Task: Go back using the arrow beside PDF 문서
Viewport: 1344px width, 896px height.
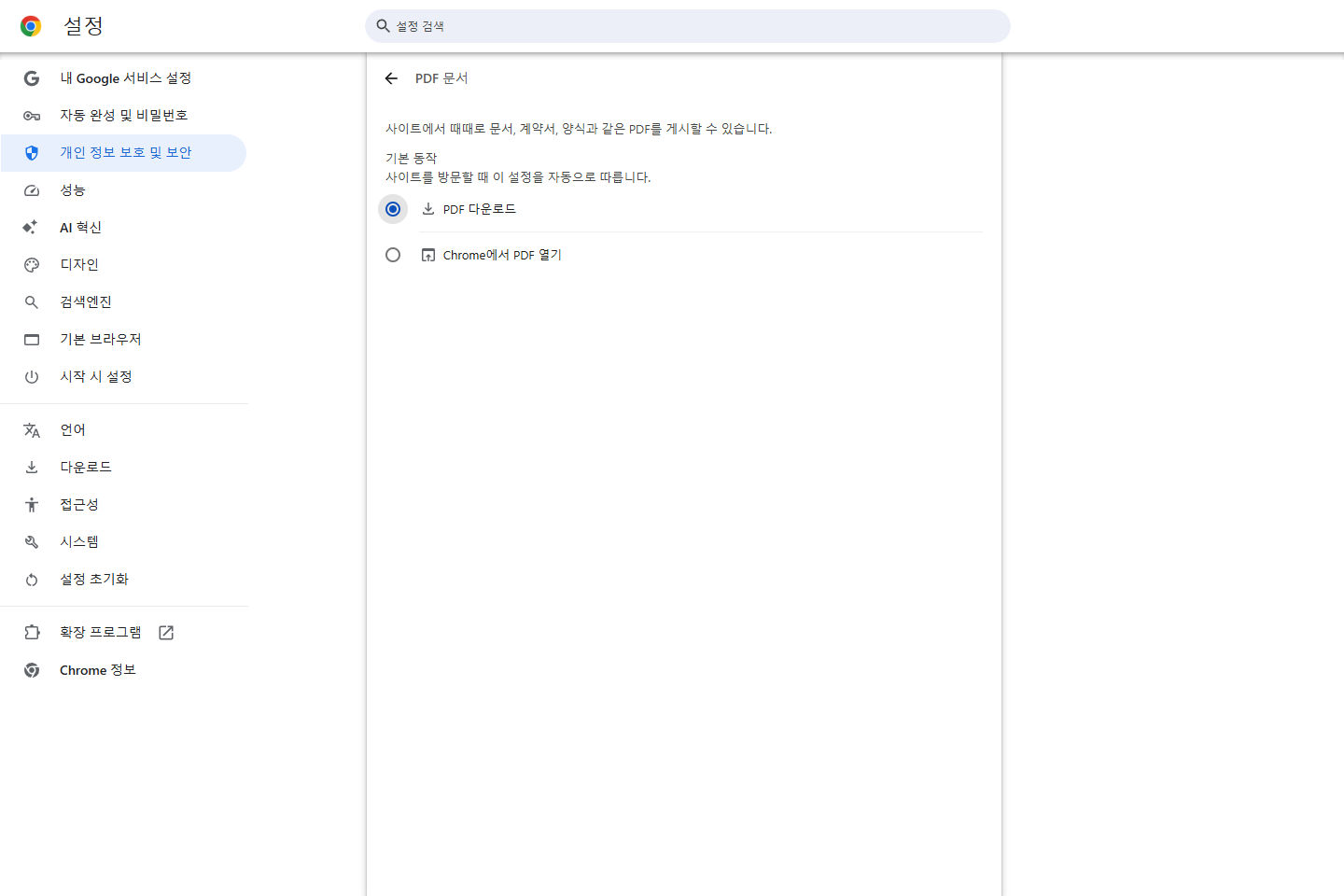Action: pyautogui.click(x=391, y=78)
